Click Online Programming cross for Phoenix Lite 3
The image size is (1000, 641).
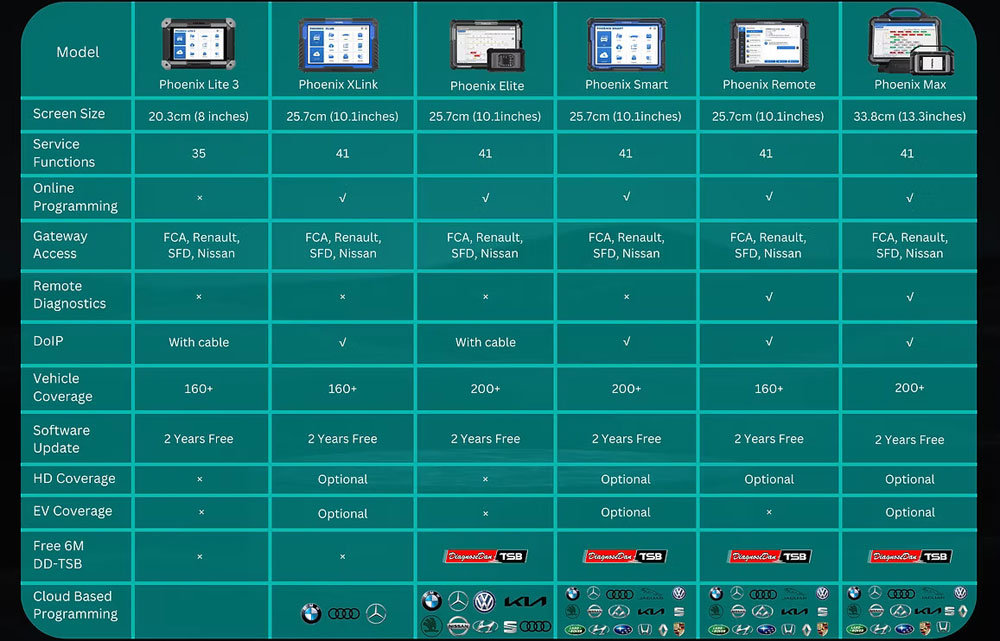point(199,198)
